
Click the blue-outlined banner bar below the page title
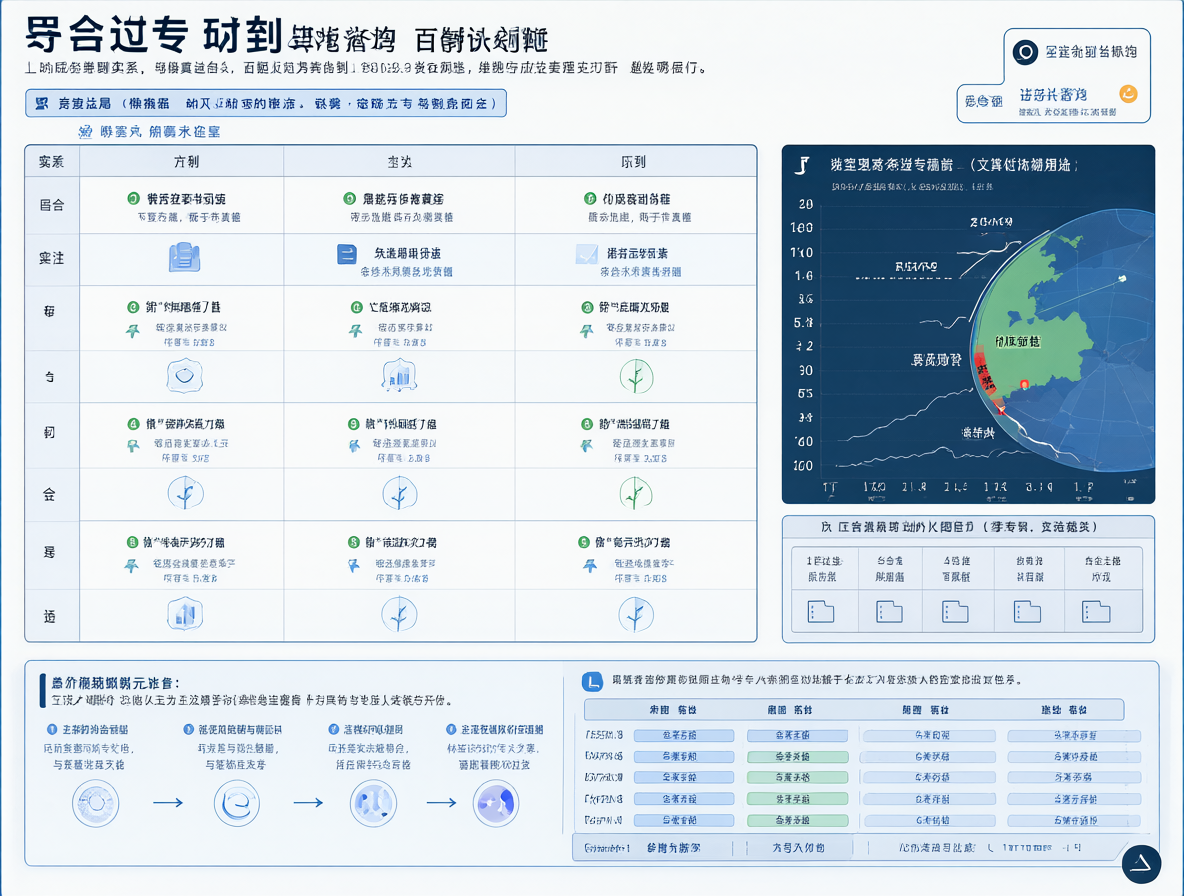(x=266, y=103)
